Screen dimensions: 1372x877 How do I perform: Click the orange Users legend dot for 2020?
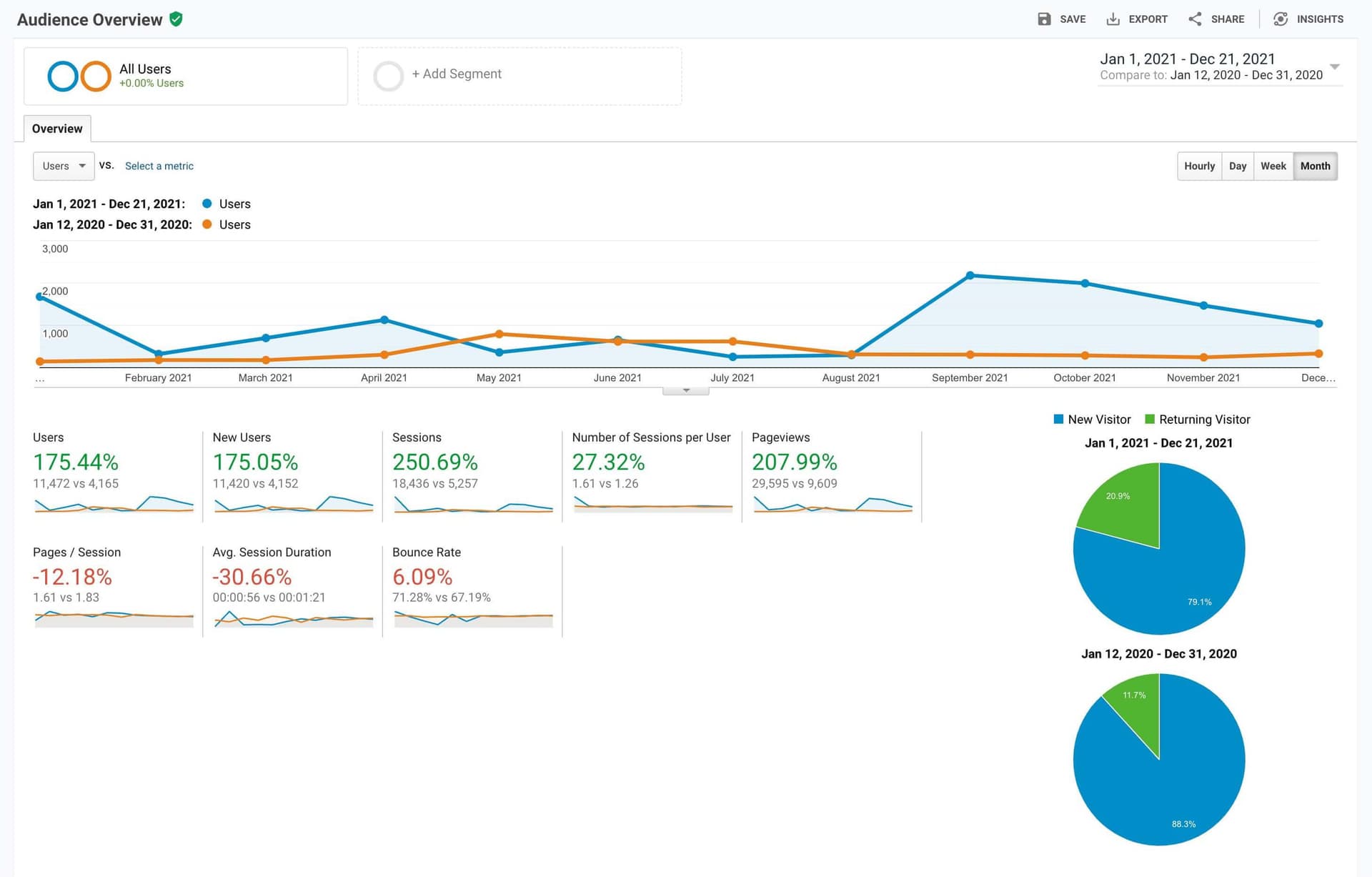pyautogui.click(x=207, y=224)
